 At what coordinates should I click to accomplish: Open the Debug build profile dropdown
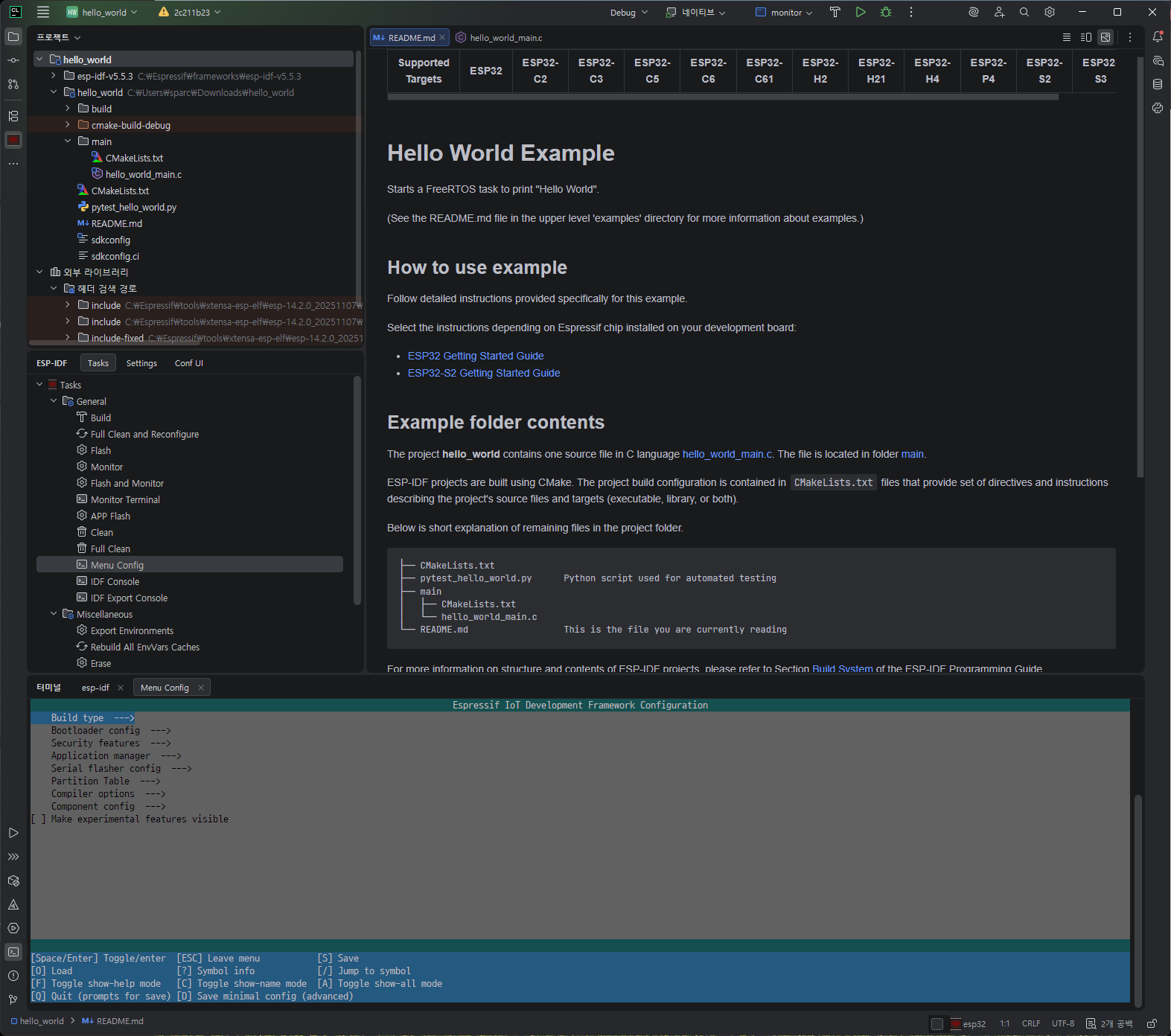629,13
